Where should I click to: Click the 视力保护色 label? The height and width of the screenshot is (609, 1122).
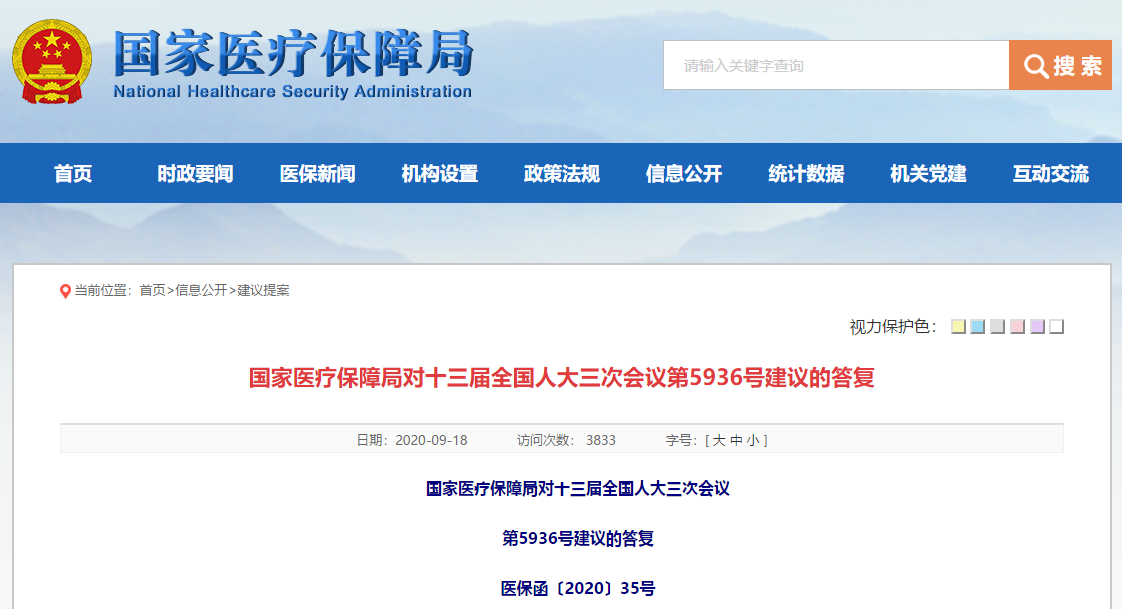[893, 327]
